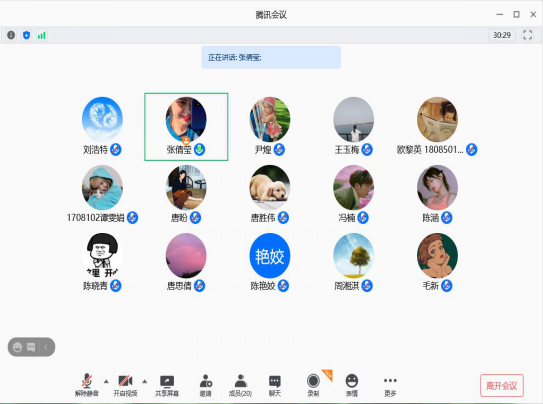
Task: Open the emoji reactions button
Action: point(352,386)
